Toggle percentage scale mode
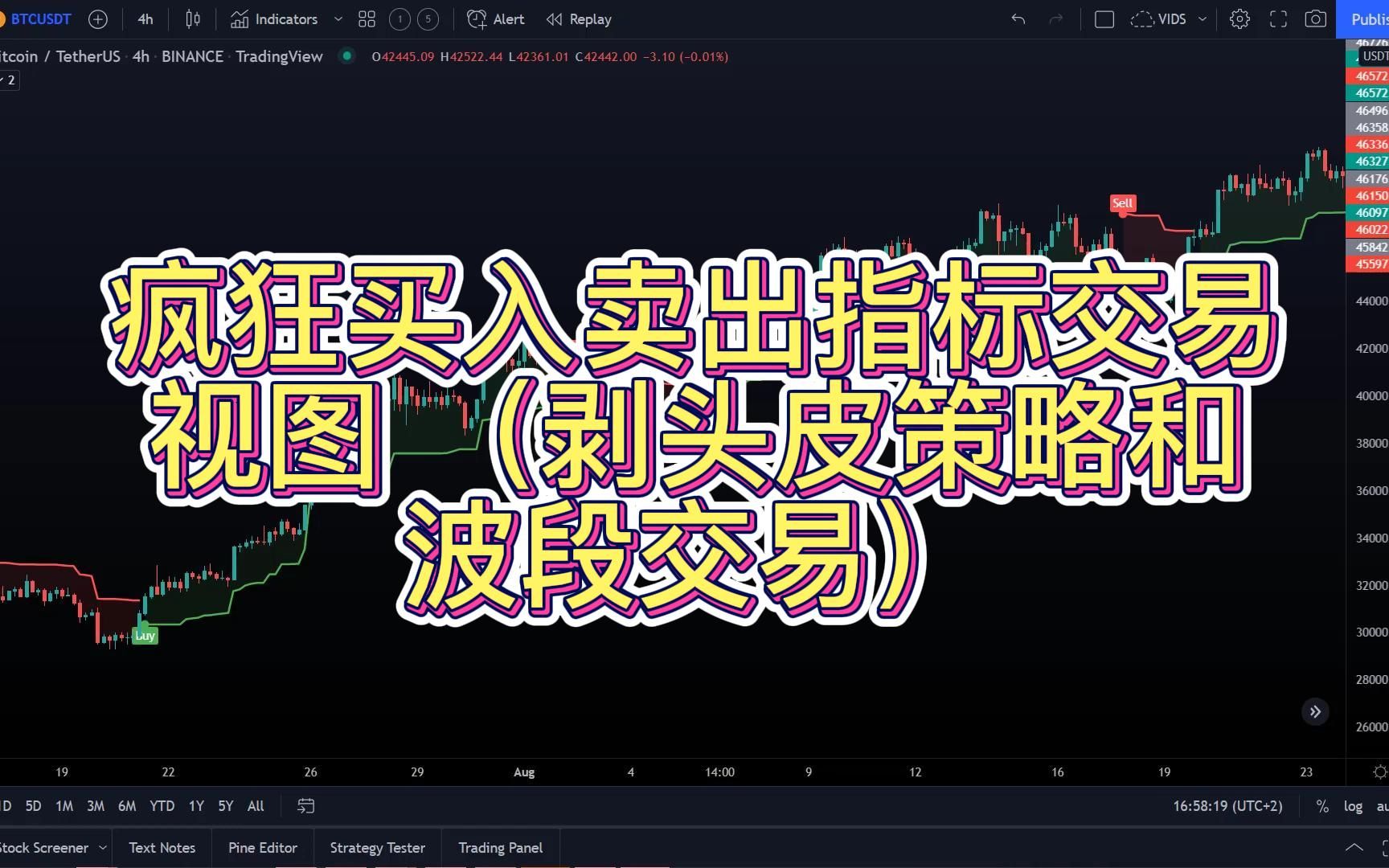 pyautogui.click(x=1322, y=805)
